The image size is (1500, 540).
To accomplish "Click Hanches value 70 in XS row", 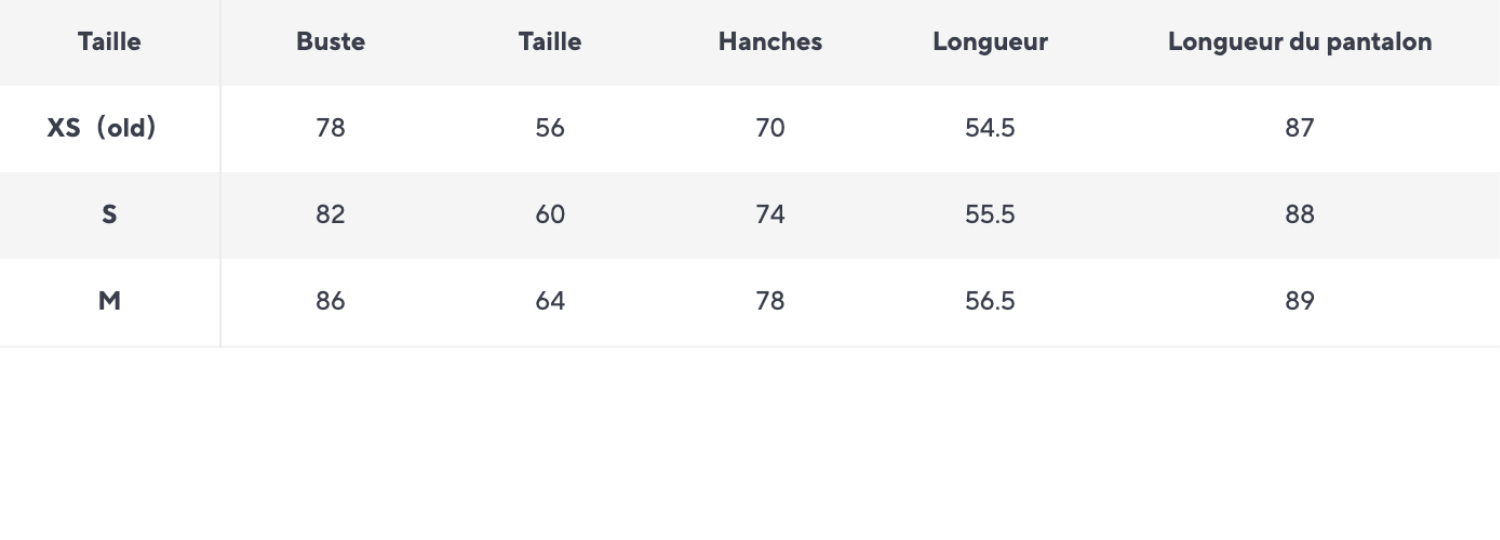I will point(770,128).
